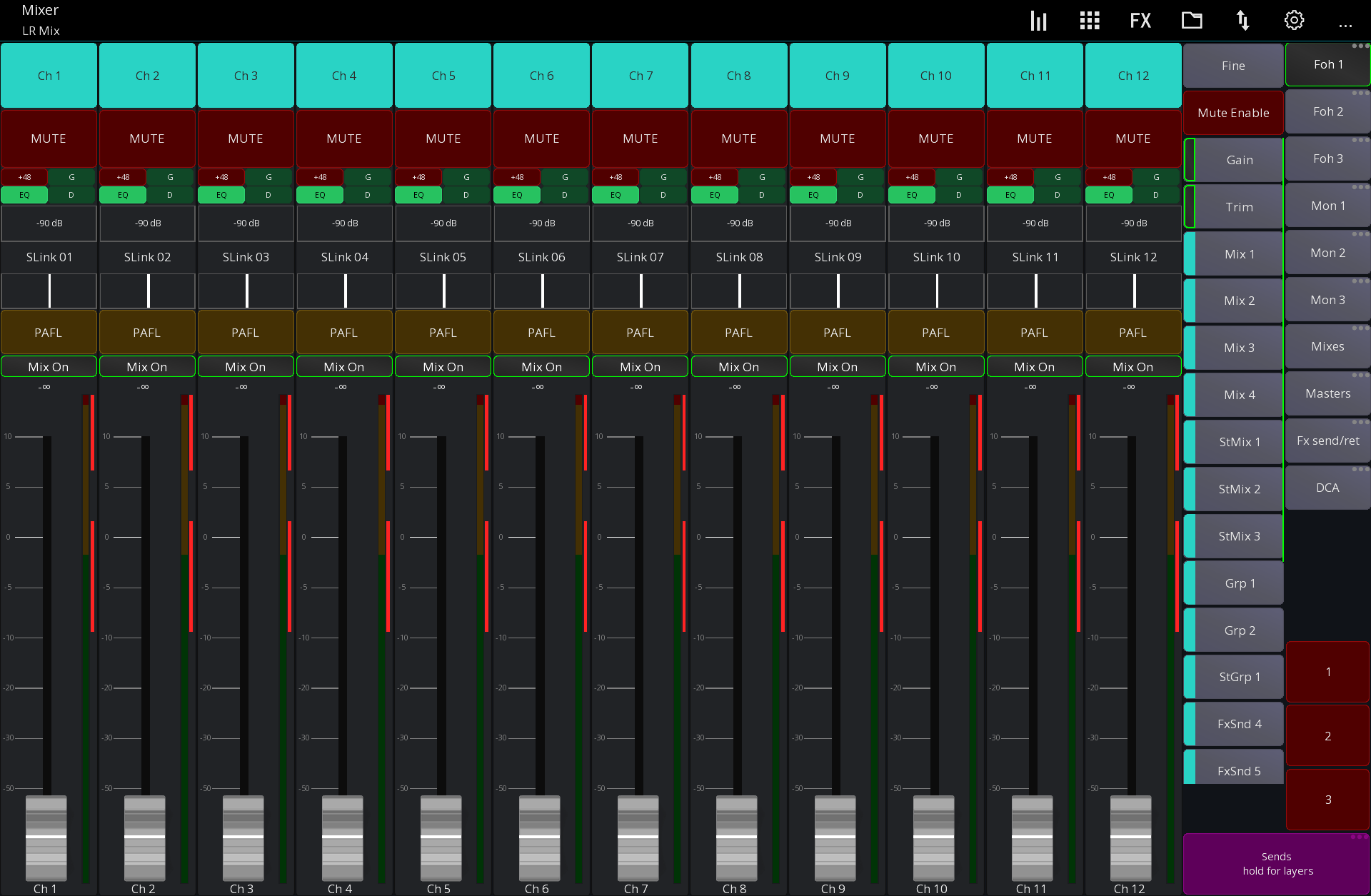1371x896 pixels.
Task: Toggle Mix On for Ch 10
Action: 936,366
